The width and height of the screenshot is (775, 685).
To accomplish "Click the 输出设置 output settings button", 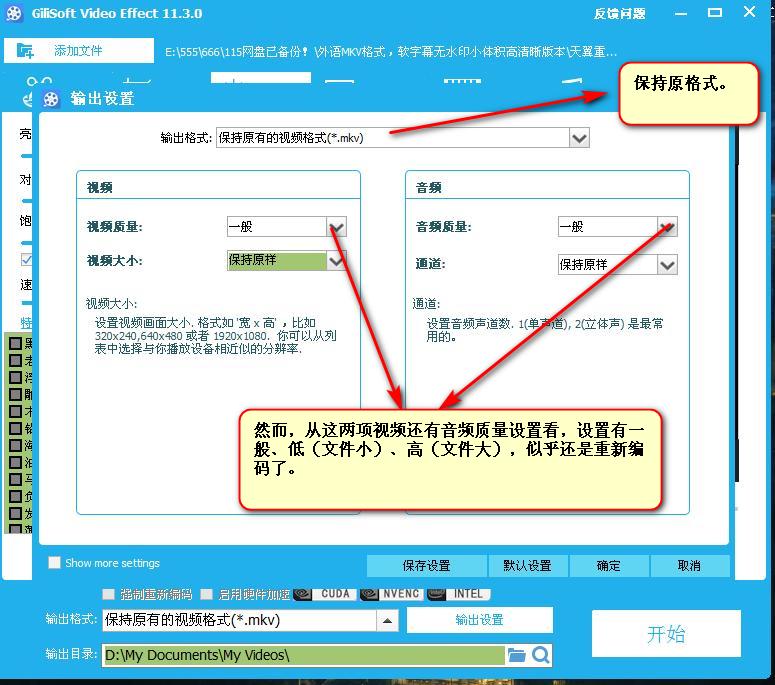I will 479,620.
